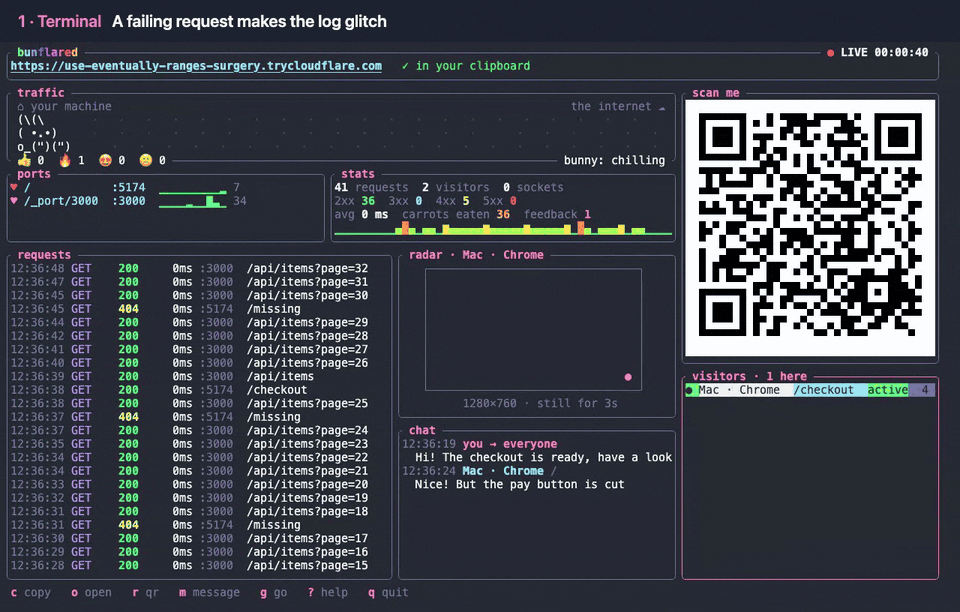The height and width of the screenshot is (612, 960).
Task: Select request row '/api/items?page=15'
Action: (x=190, y=565)
